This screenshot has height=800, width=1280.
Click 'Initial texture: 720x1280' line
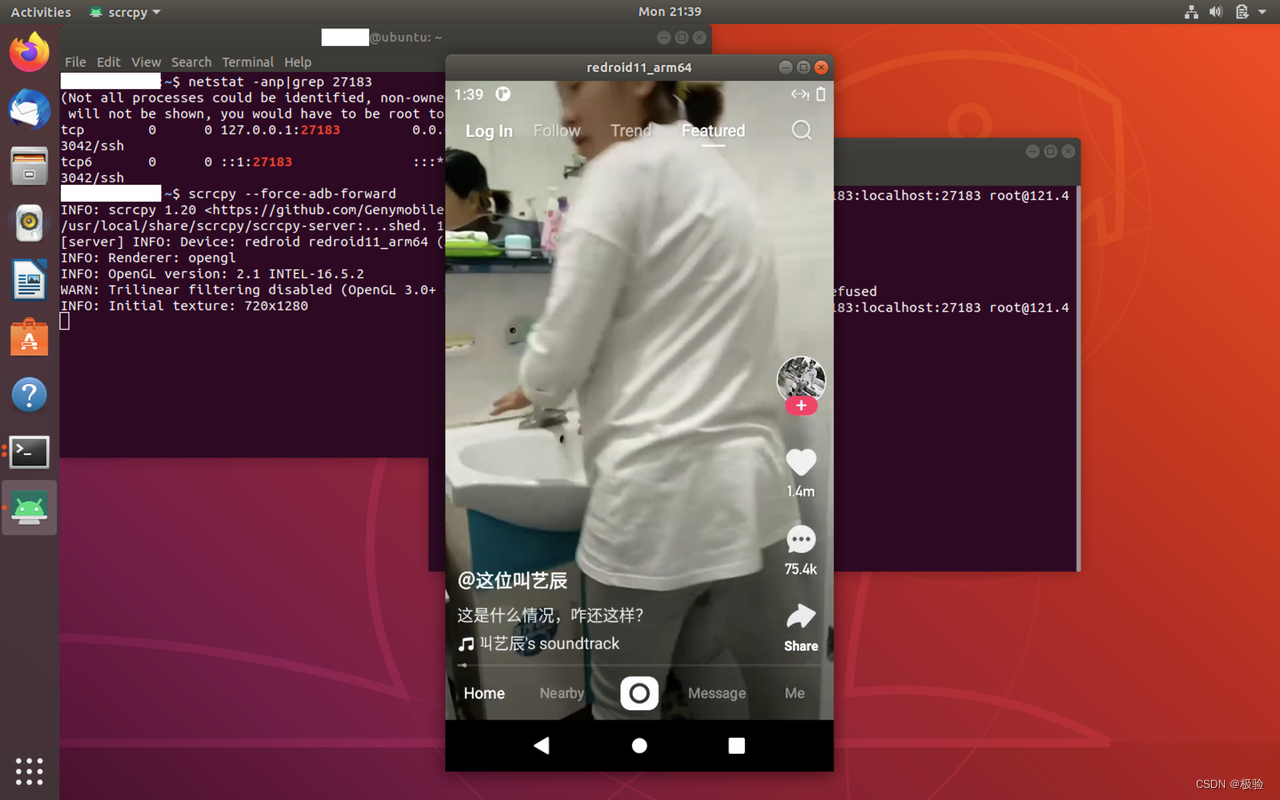(x=184, y=306)
